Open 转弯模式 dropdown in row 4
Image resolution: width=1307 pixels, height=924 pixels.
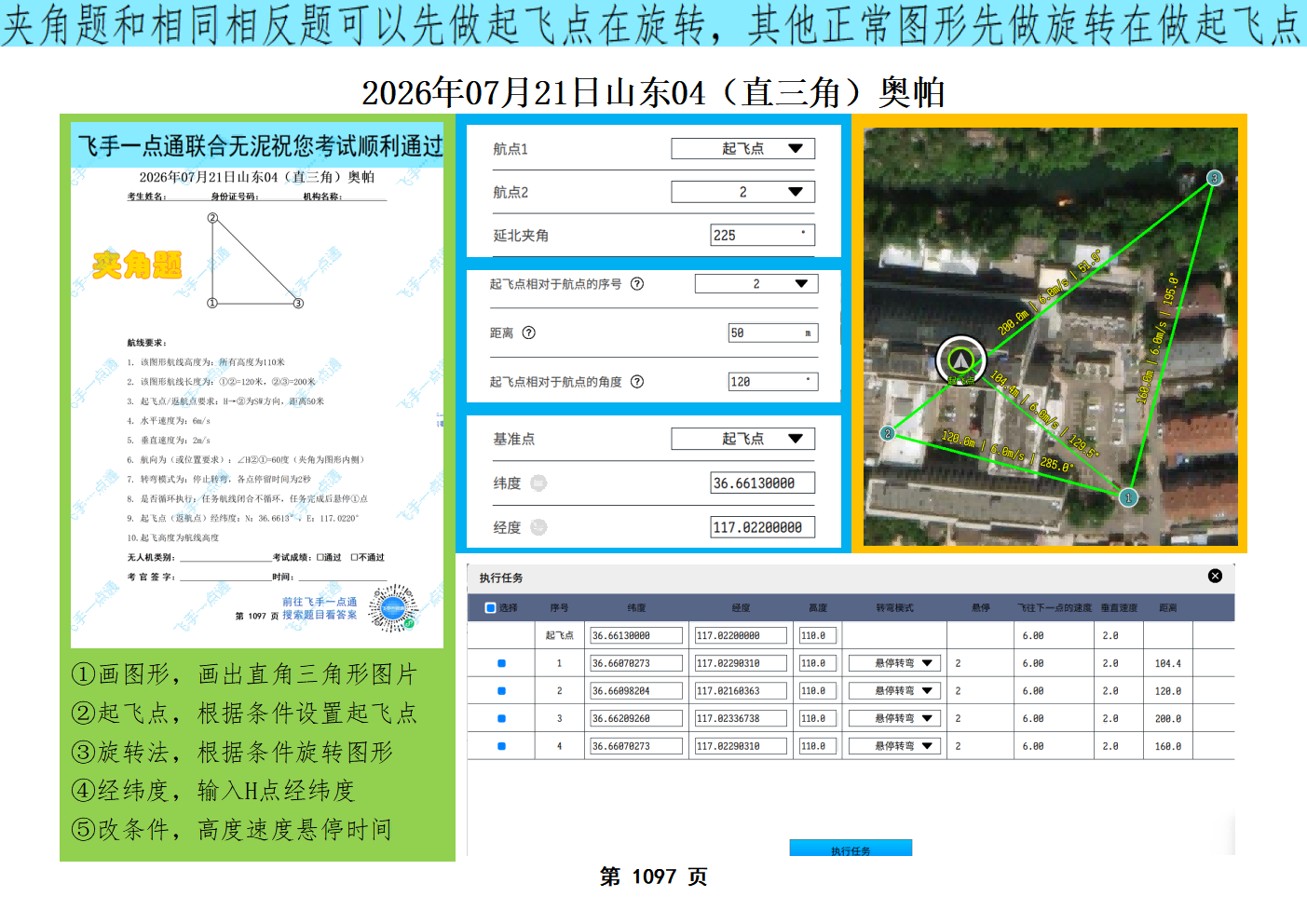894,746
